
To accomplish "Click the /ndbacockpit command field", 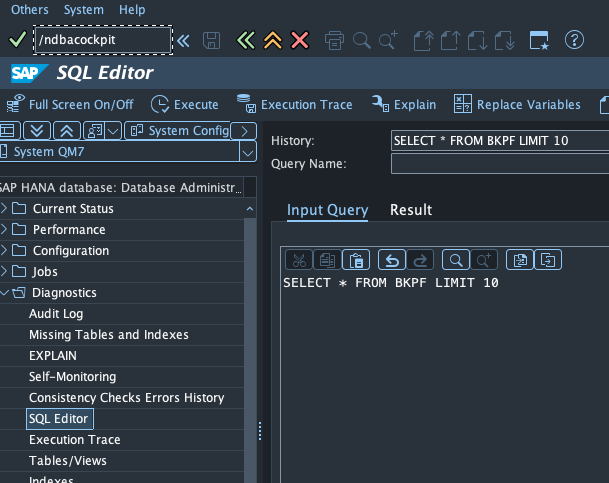I will tap(103, 40).
